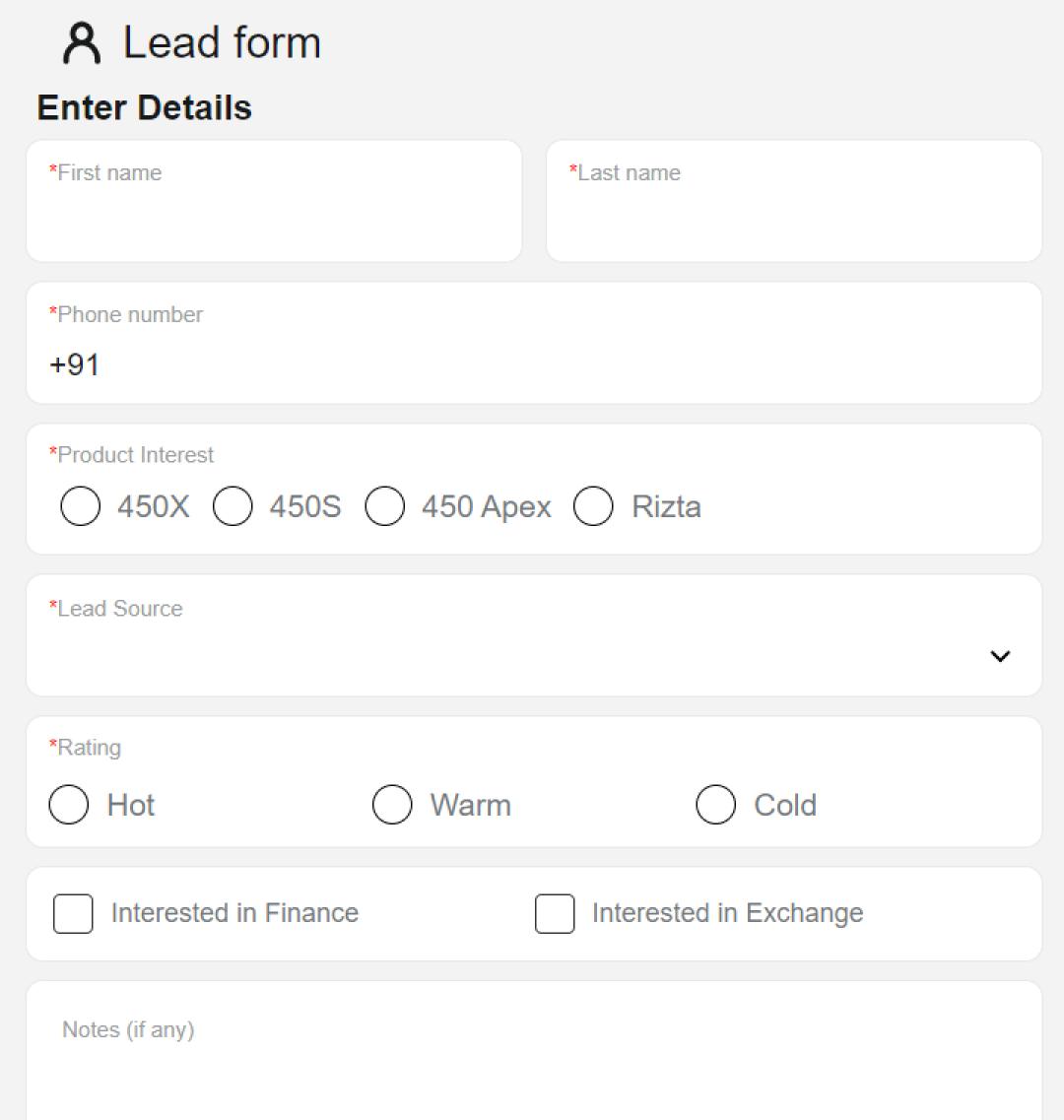This screenshot has height=1120, width=1064.
Task: Choose Rizta as product interest
Action: pos(593,506)
